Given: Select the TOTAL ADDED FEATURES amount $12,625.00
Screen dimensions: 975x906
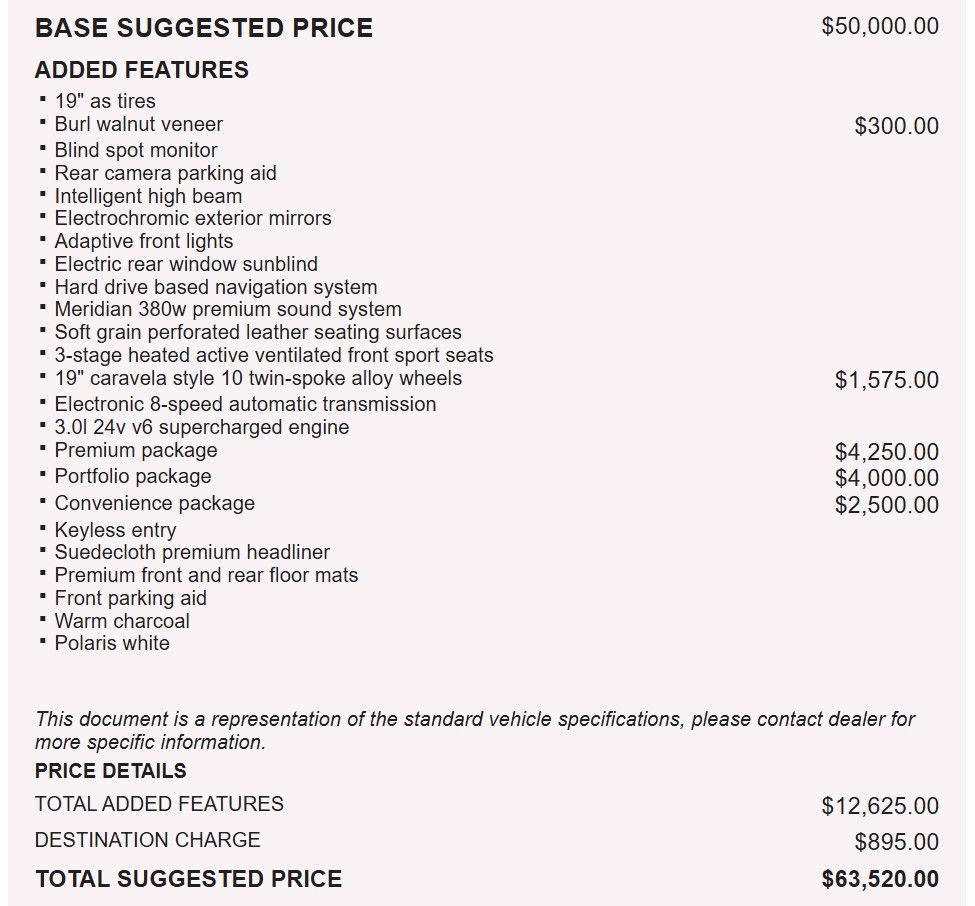Looking at the screenshot, I should (880, 806).
